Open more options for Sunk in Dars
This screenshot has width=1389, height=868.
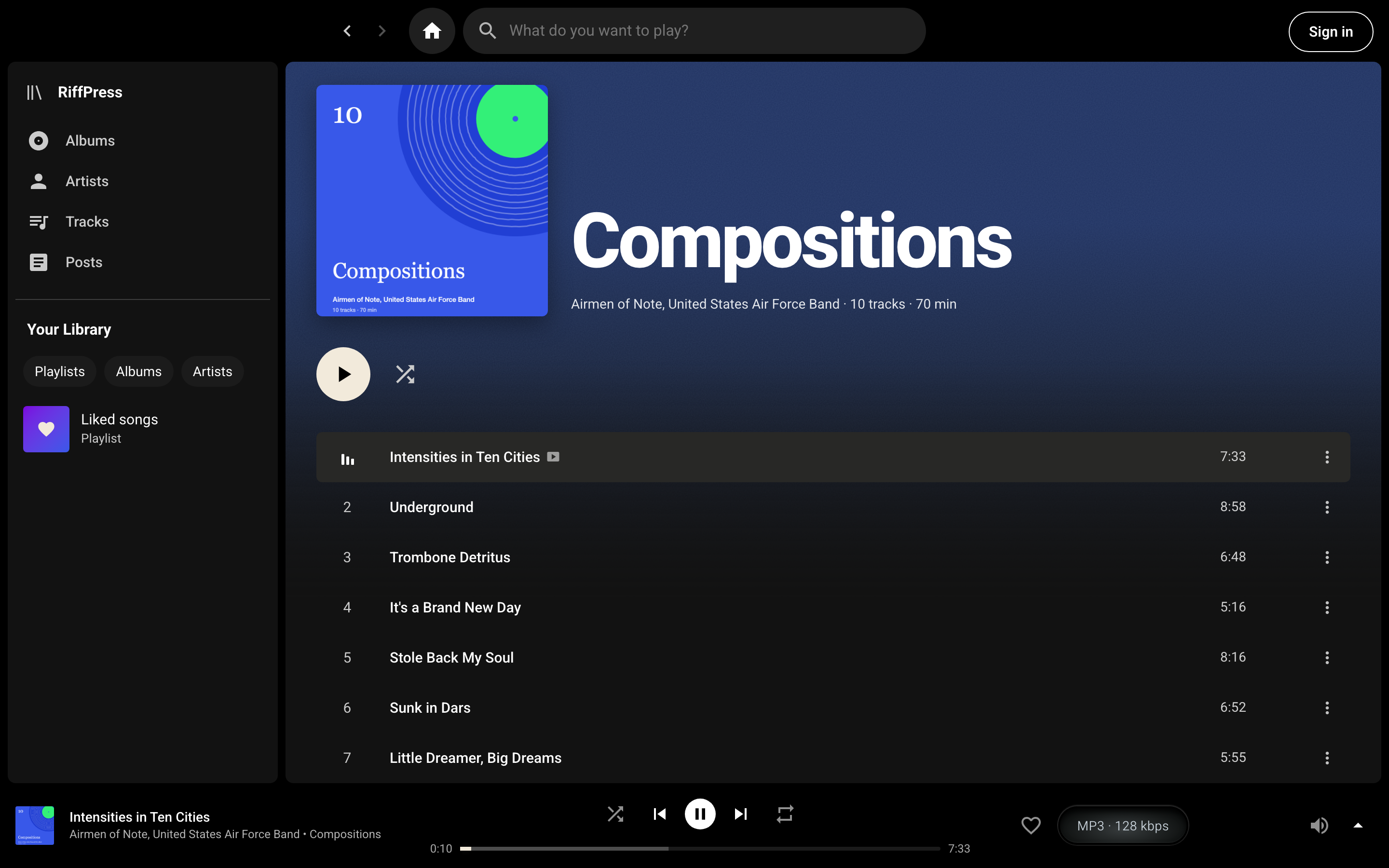click(x=1327, y=708)
